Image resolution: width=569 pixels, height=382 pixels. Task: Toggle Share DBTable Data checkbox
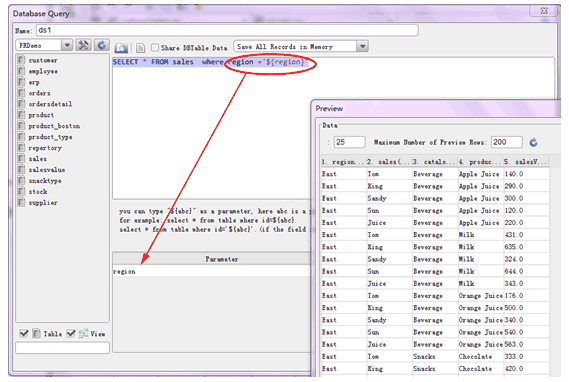(155, 48)
